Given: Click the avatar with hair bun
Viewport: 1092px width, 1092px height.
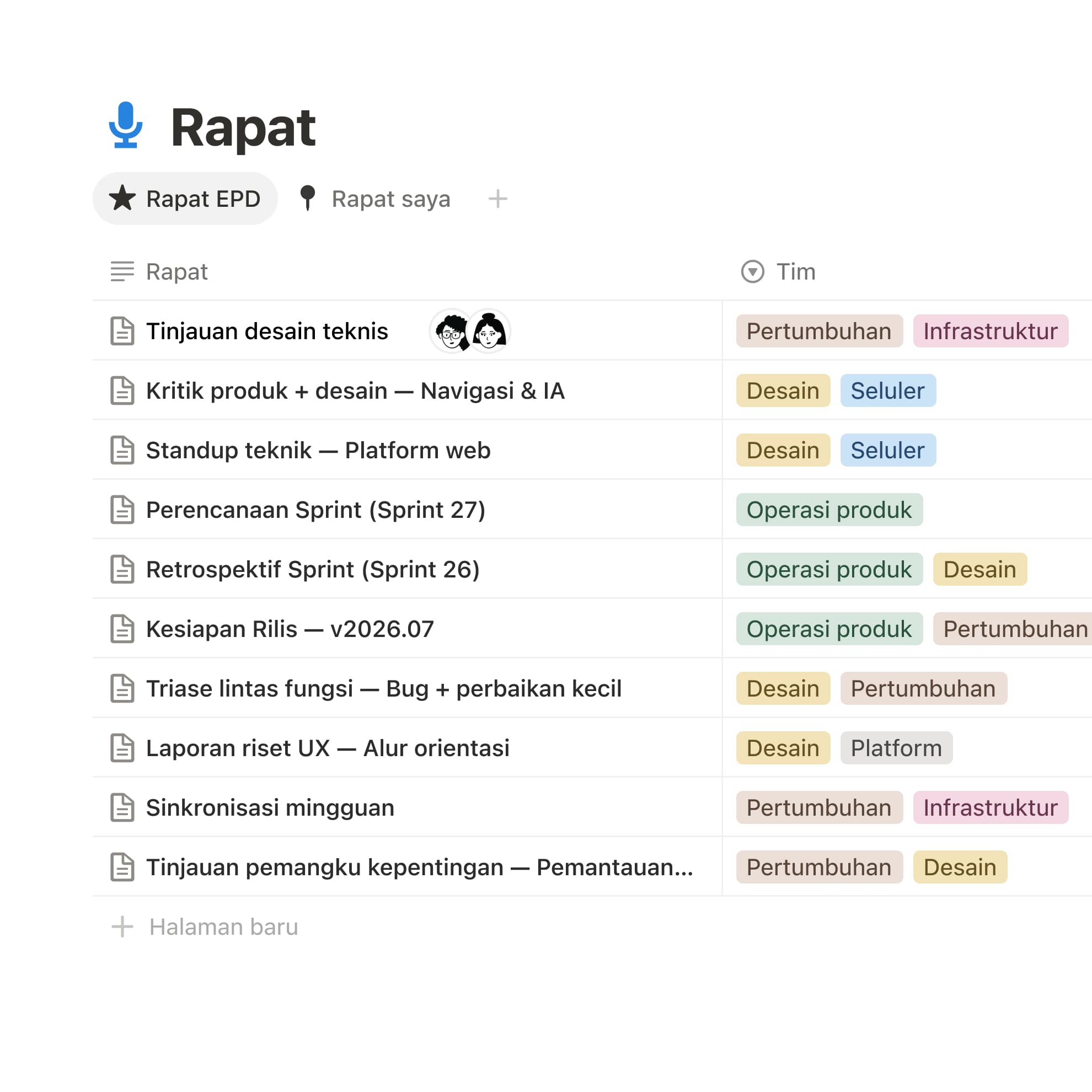Looking at the screenshot, I should point(490,331).
